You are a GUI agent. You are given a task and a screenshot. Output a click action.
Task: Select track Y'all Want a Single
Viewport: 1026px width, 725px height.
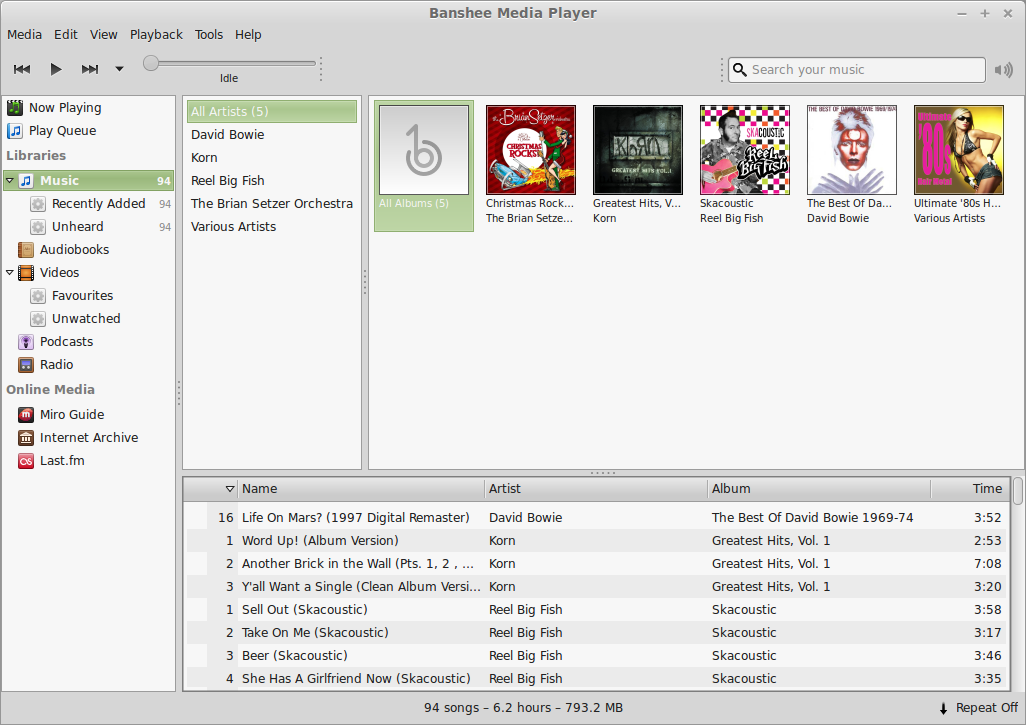click(x=596, y=586)
